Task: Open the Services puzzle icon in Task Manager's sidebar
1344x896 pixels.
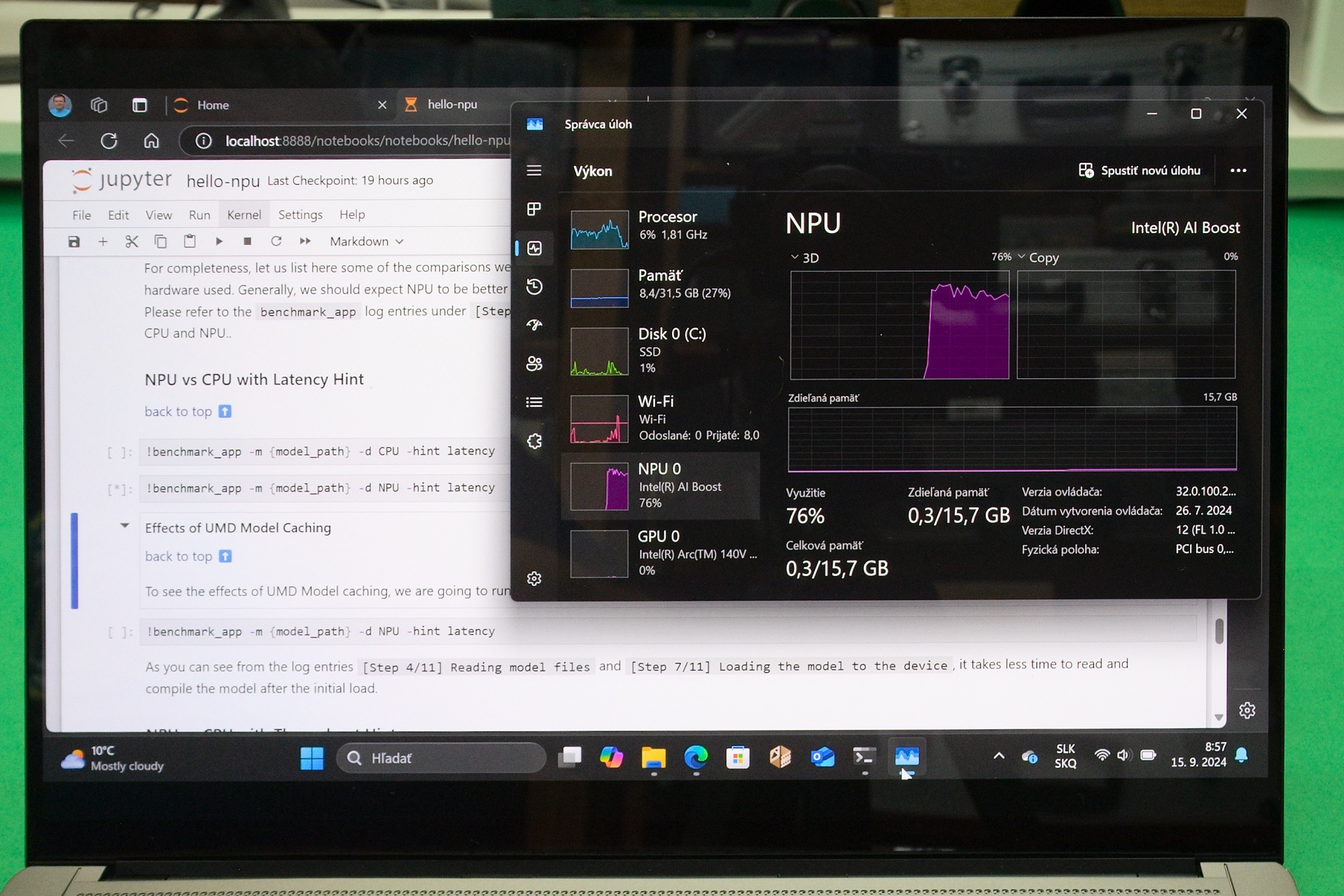Action: coord(534,441)
